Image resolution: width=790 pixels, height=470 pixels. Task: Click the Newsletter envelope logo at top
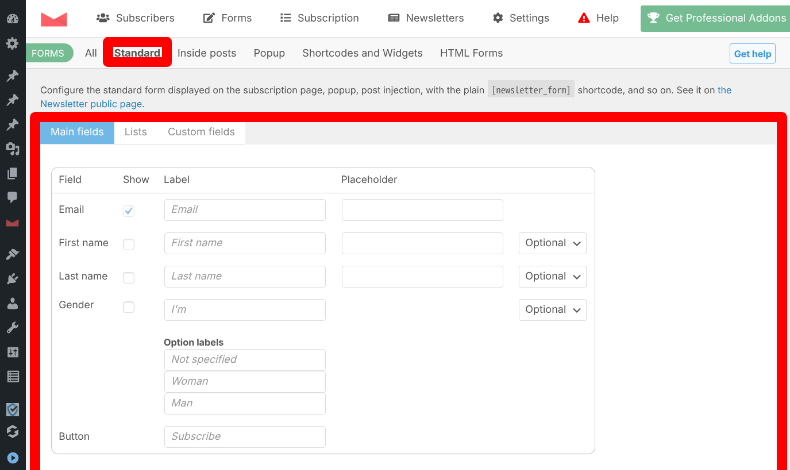tap(54, 19)
